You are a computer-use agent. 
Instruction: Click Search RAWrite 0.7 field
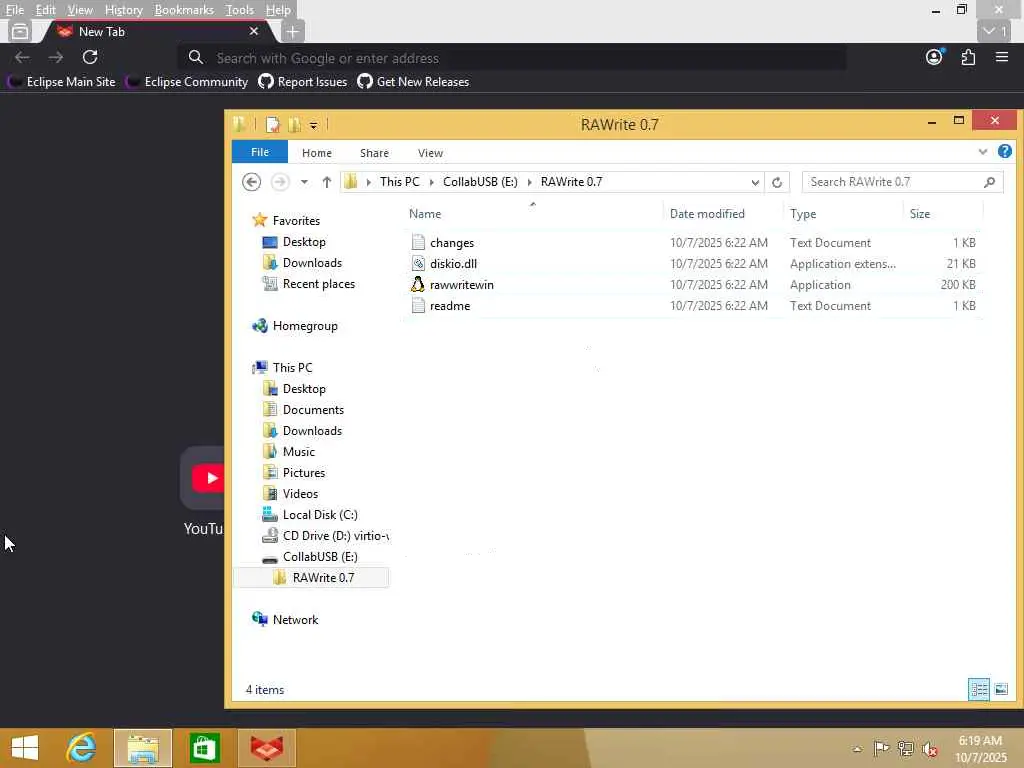[902, 182]
